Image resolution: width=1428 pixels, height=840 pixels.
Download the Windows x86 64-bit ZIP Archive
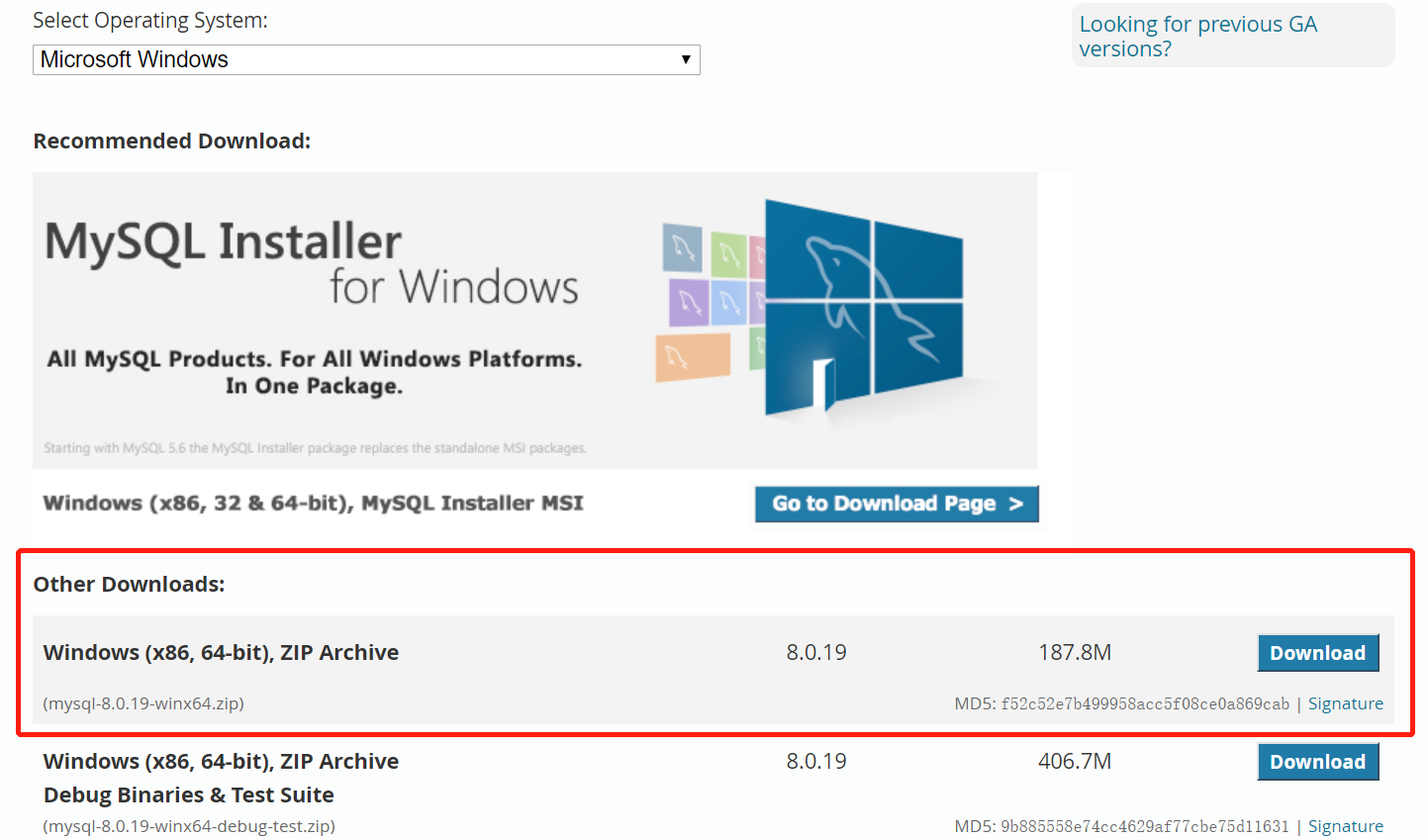click(x=1317, y=652)
